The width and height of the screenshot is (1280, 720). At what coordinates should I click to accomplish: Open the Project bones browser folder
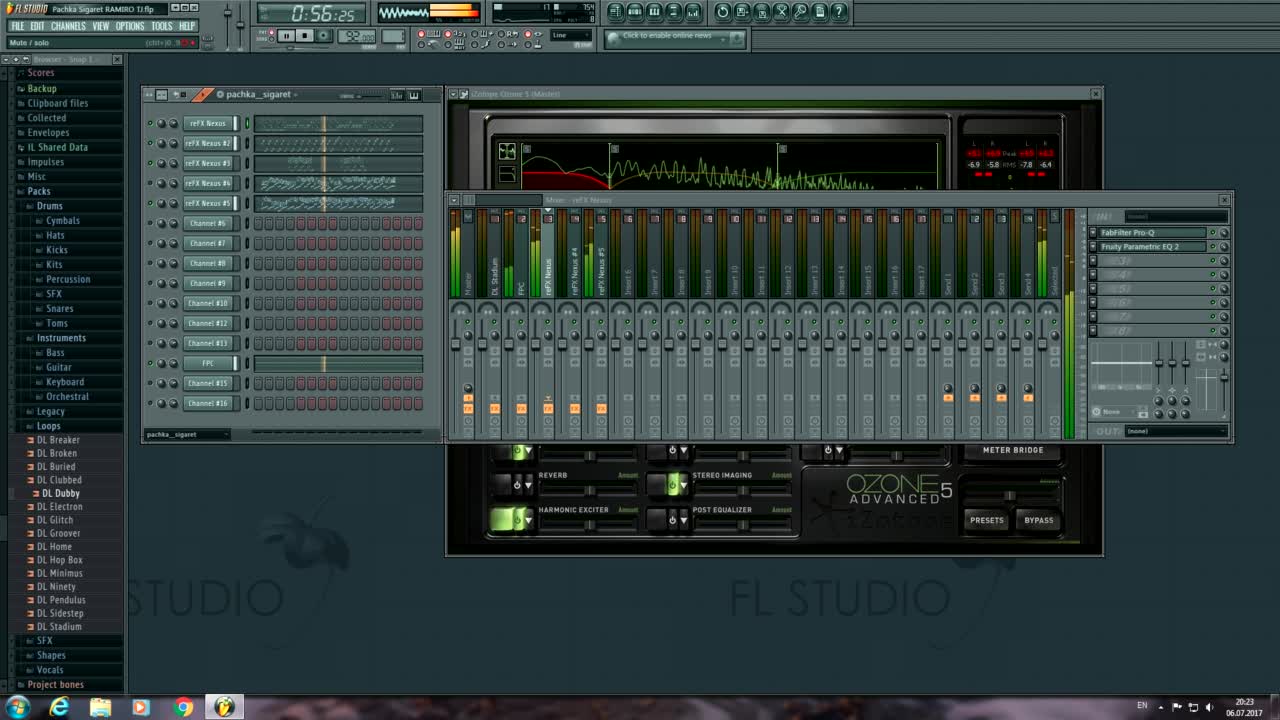pos(55,685)
